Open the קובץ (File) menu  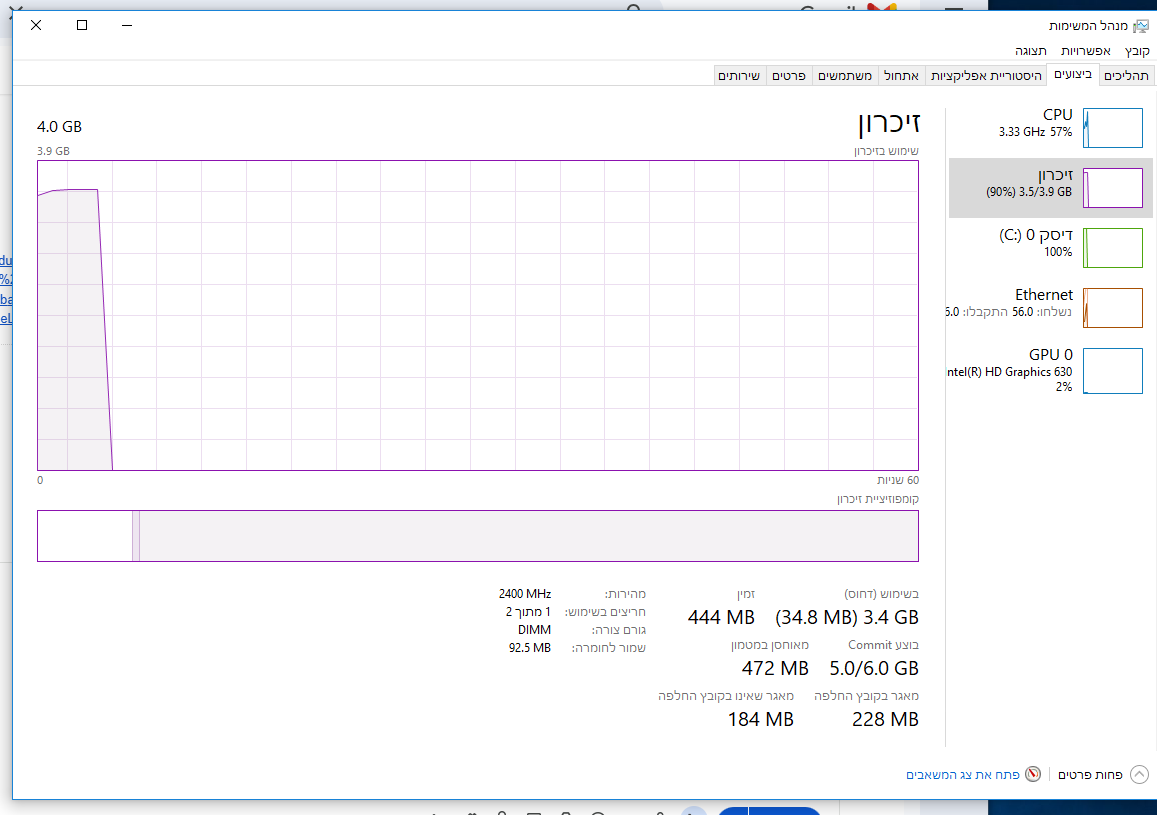click(x=1137, y=51)
